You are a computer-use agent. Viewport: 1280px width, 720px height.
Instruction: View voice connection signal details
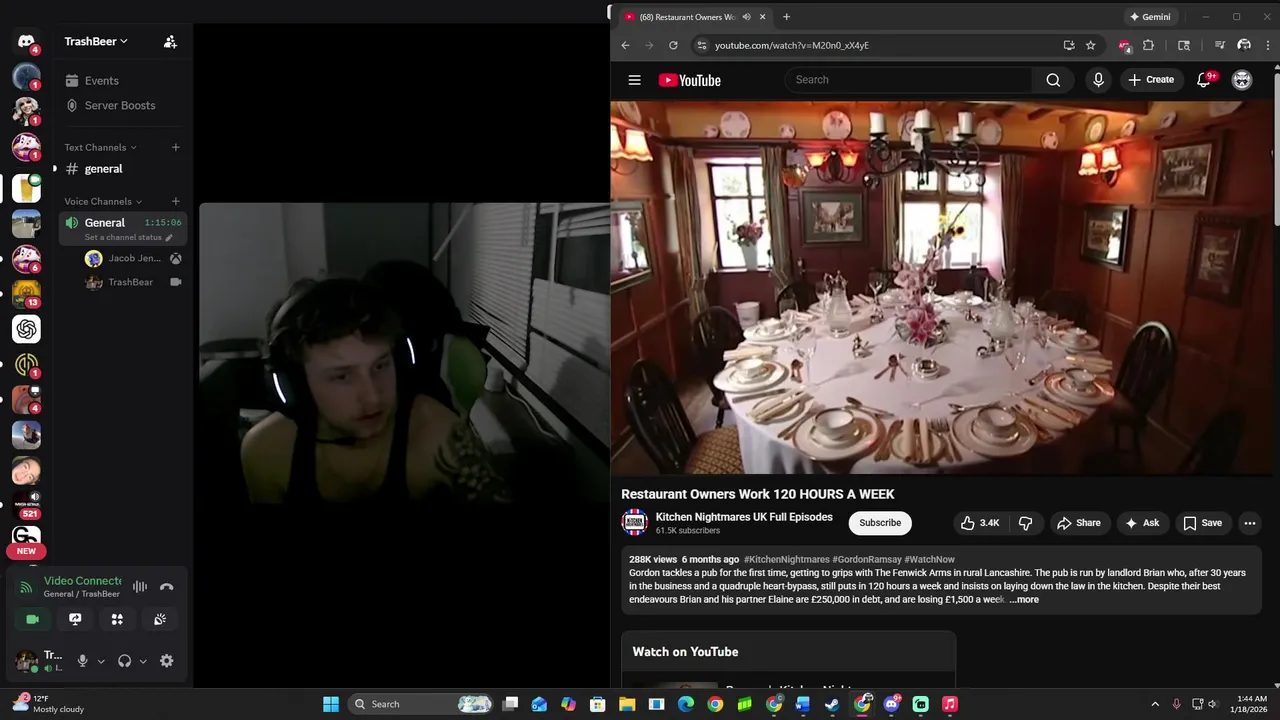pyautogui.click(x=27, y=587)
